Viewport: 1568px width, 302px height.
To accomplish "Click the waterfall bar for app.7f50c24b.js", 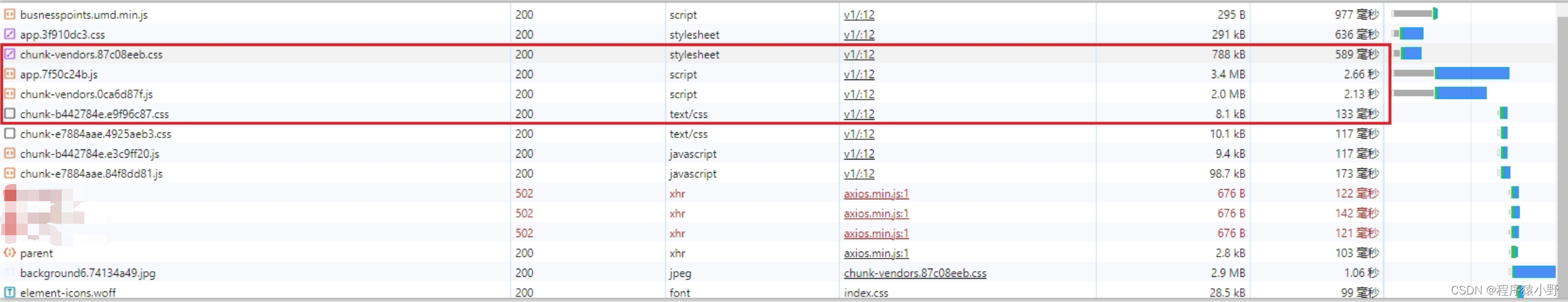I will click(x=1471, y=74).
